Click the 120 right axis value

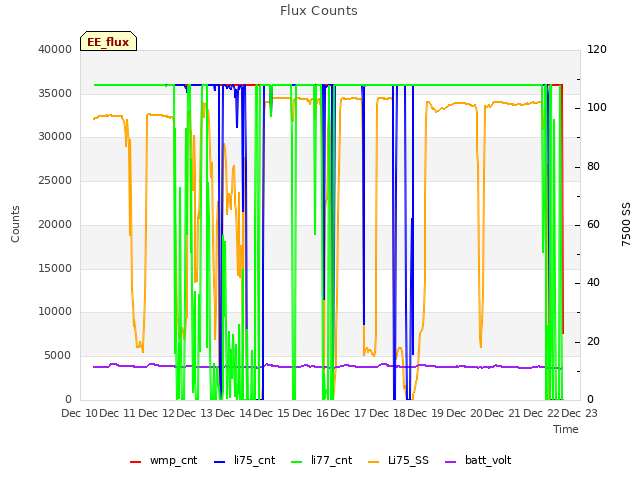coord(597,49)
